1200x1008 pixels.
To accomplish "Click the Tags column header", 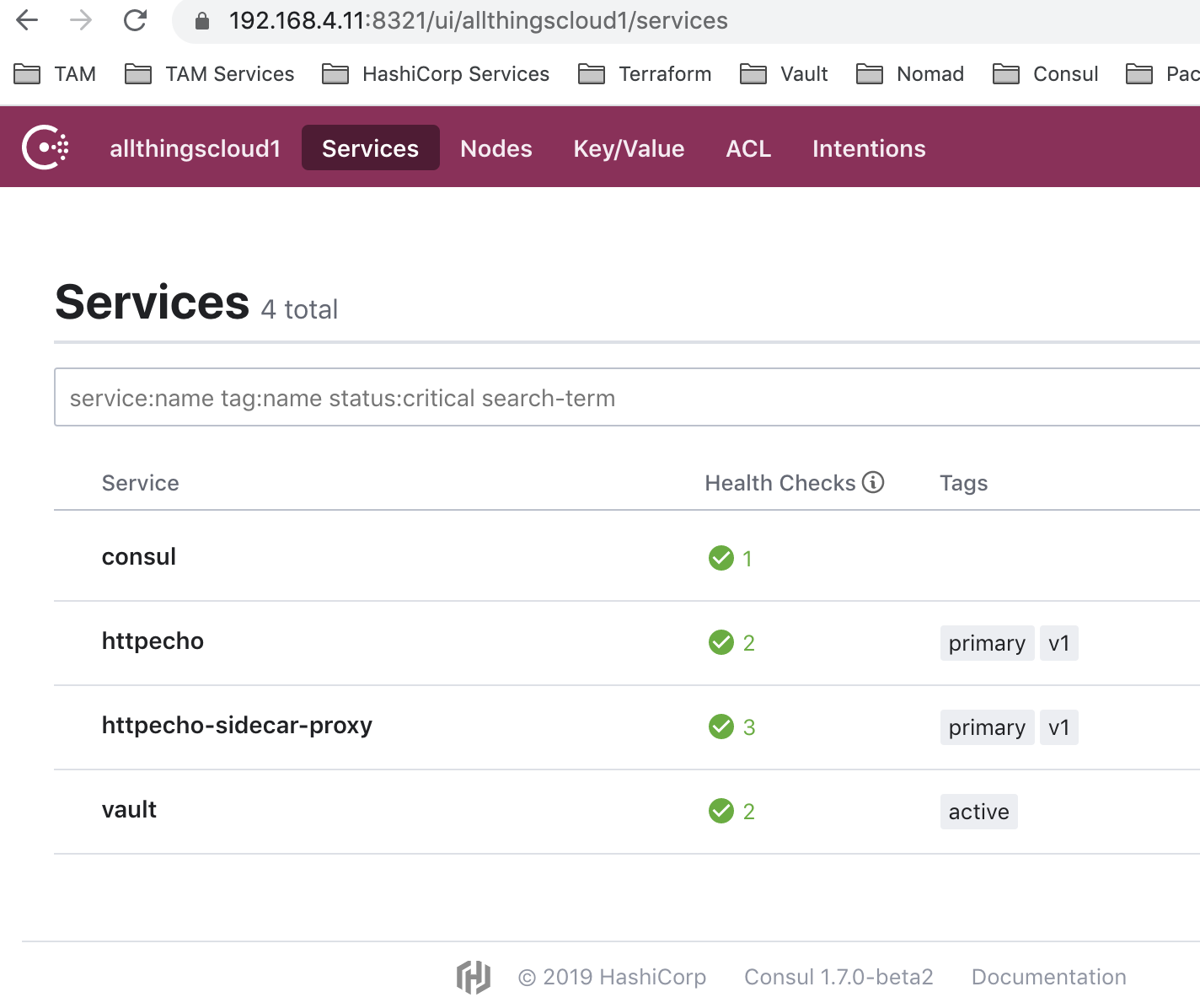I will (963, 483).
